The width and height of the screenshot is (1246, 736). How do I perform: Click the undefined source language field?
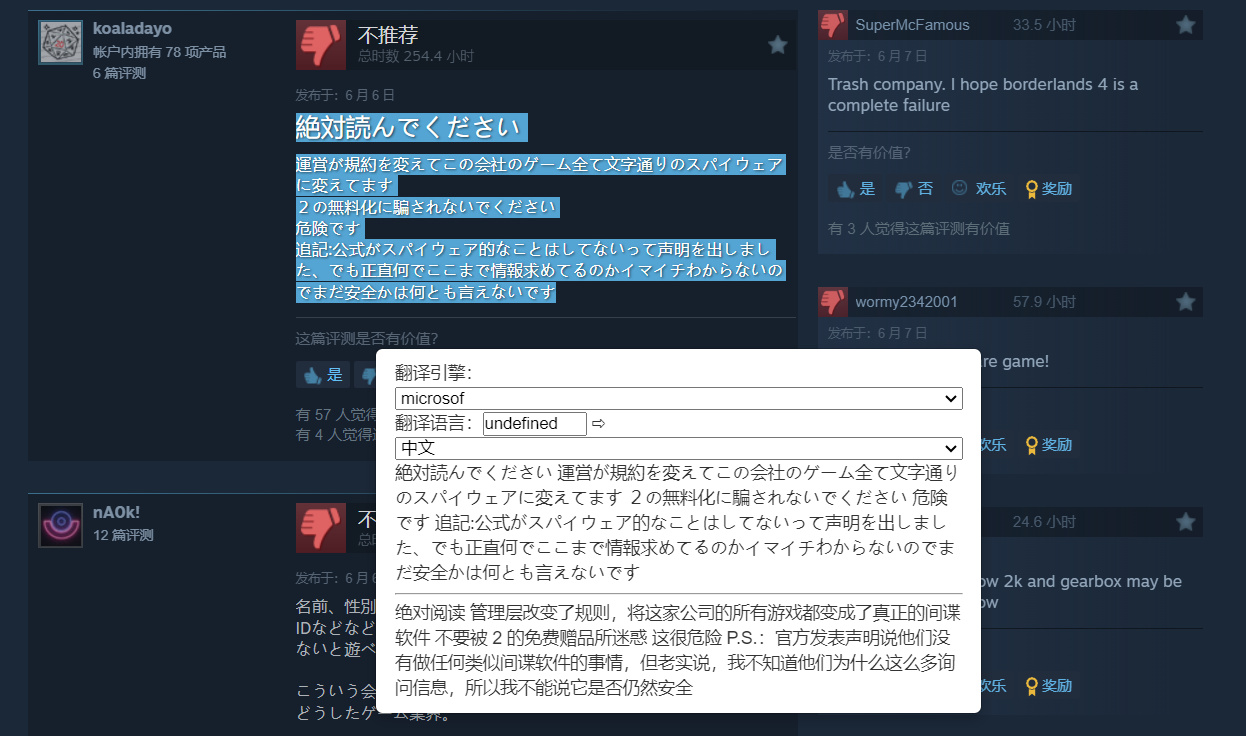click(x=535, y=423)
